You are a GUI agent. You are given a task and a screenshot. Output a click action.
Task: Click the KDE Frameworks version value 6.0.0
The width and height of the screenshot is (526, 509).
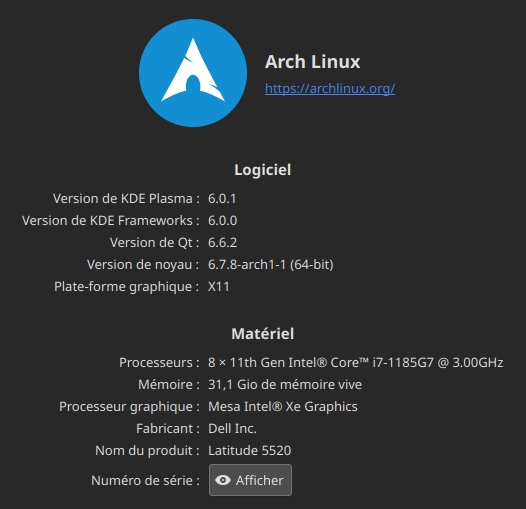pyautogui.click(x=222, y=221)
